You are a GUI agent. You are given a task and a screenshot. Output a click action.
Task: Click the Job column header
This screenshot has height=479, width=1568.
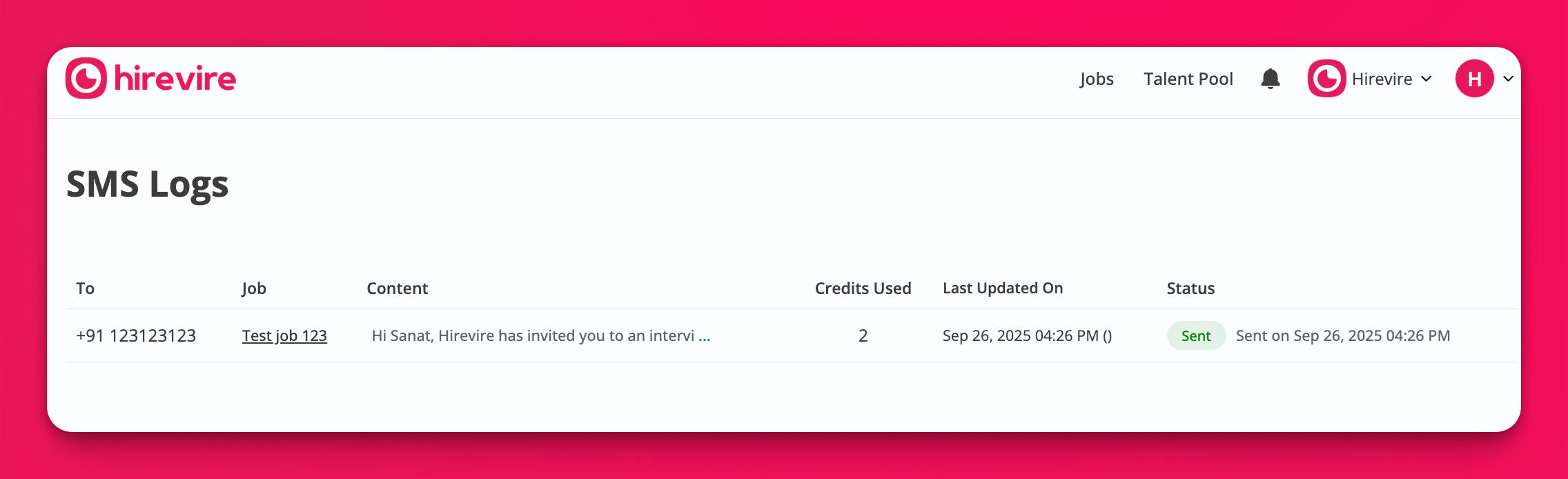click(254, 289)
